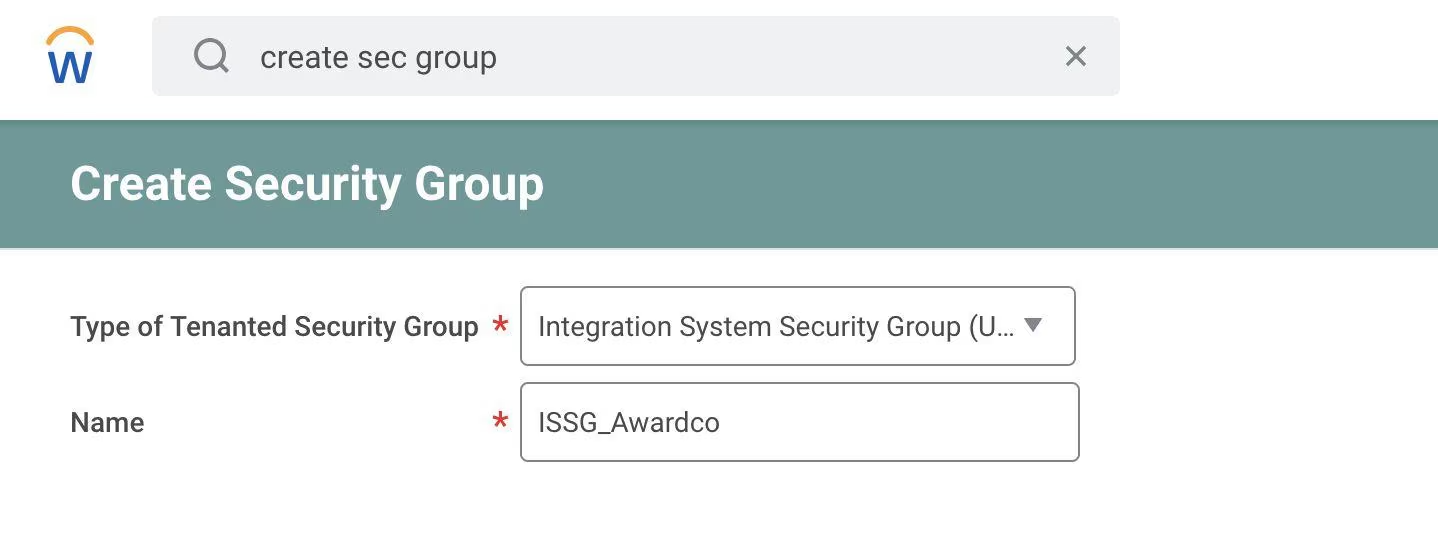Click the "Type of Tenanted Security Group" label

click(x=274, y=326)
